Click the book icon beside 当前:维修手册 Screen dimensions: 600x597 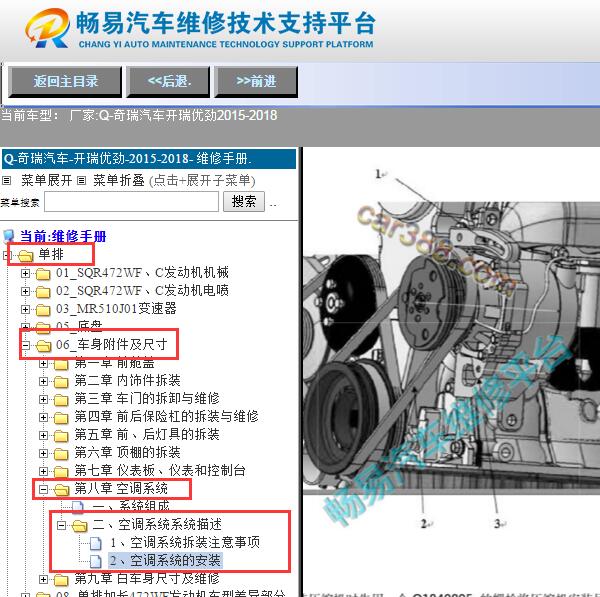coord(9,236)
